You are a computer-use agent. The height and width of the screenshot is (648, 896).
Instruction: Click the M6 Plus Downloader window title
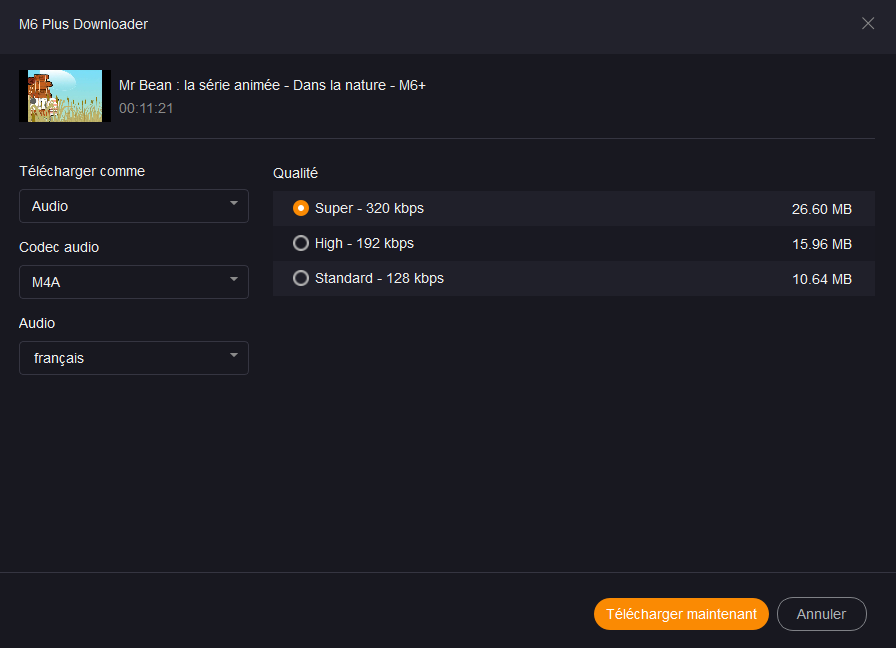83,24
